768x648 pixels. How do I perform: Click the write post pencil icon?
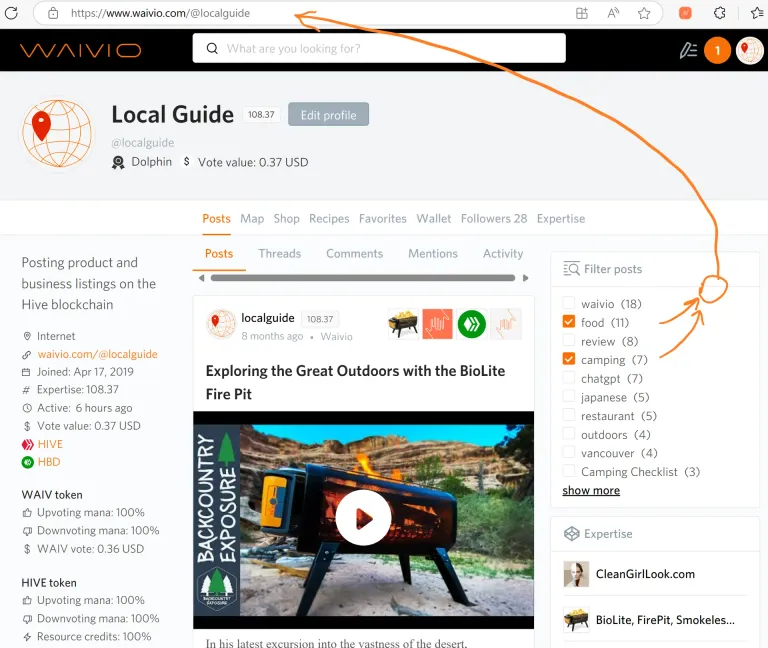pyautogui.click(x=688, y=50)
